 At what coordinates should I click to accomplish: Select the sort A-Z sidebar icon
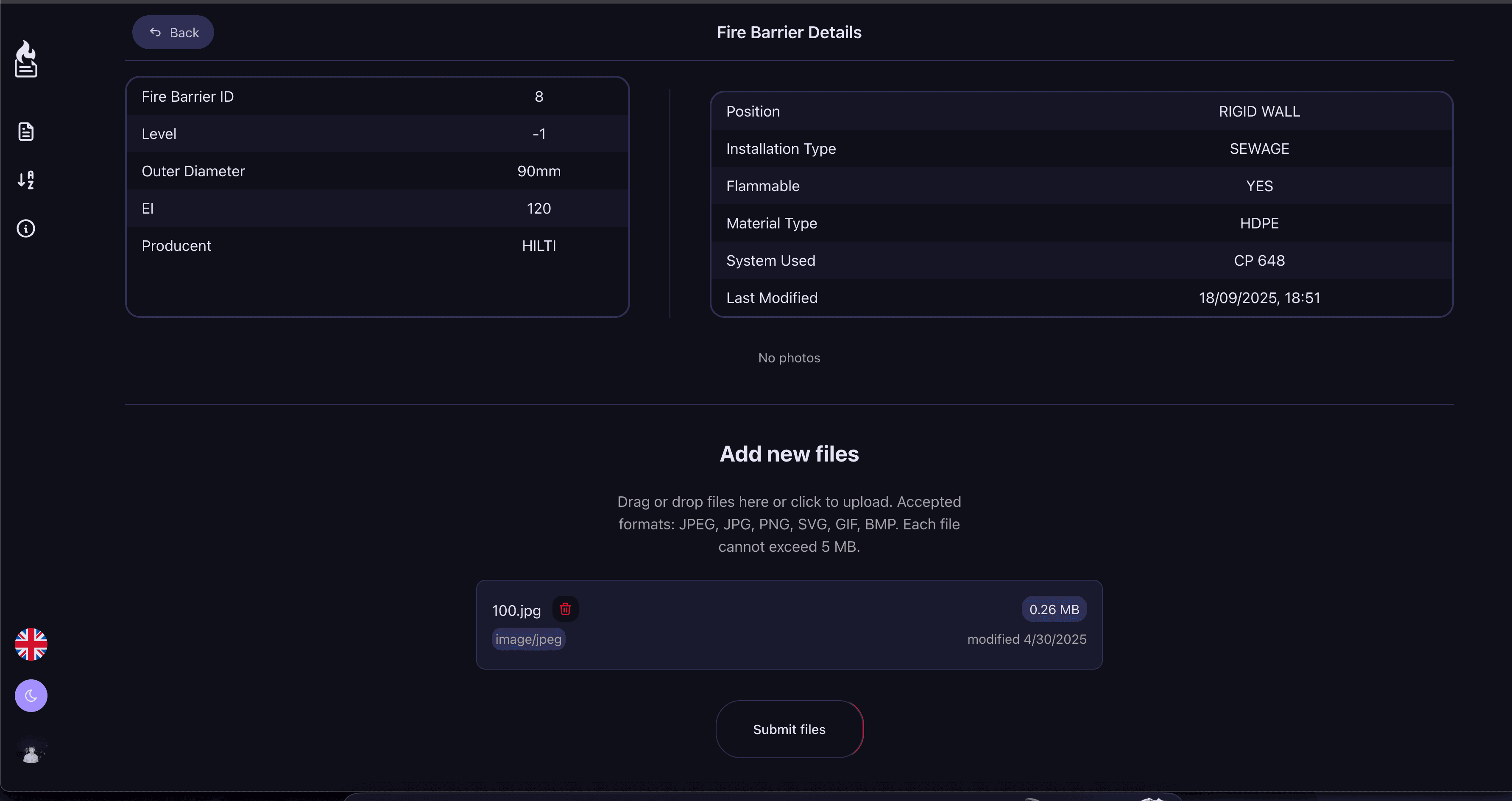pyautogui.click(x=26, y=180)
